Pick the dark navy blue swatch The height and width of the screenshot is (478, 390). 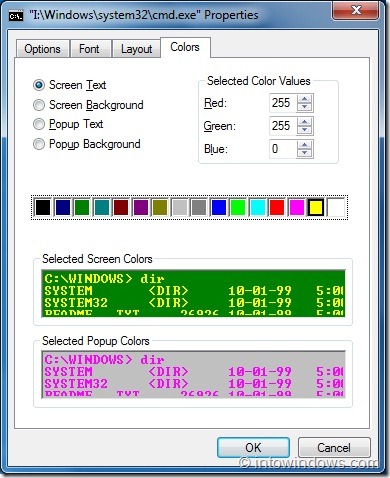click(x=63, y=207)
